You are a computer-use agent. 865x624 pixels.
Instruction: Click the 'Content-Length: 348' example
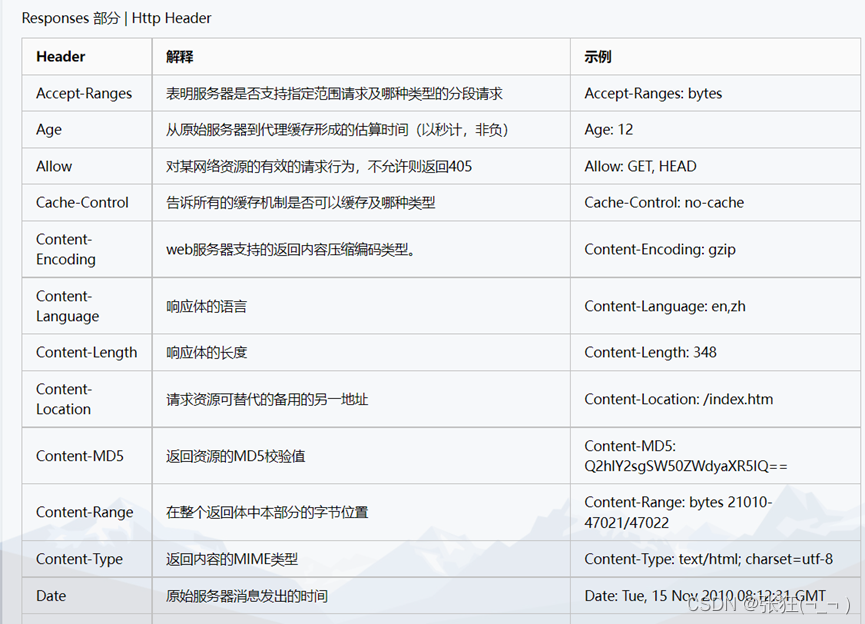click(x=650, y=352)
